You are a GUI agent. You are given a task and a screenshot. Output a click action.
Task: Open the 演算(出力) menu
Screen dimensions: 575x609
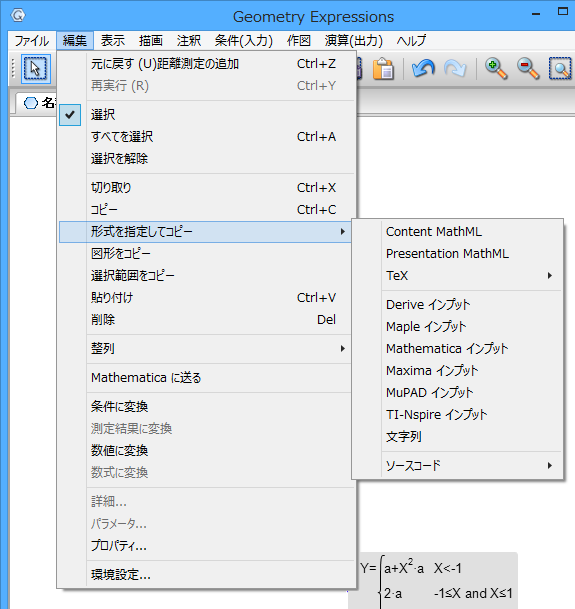point(354,40)
